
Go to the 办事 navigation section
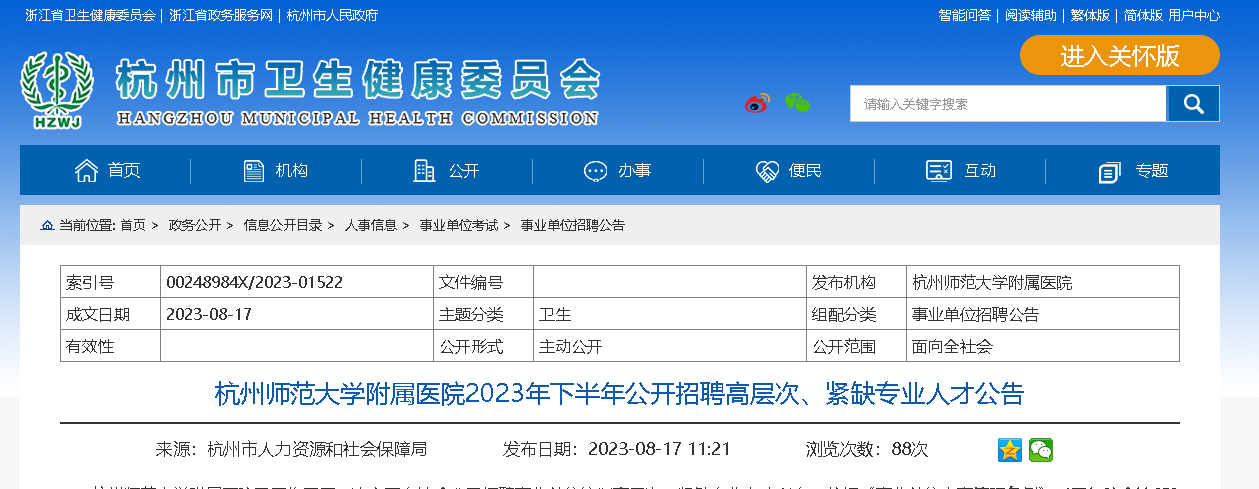tap(618, 171)
